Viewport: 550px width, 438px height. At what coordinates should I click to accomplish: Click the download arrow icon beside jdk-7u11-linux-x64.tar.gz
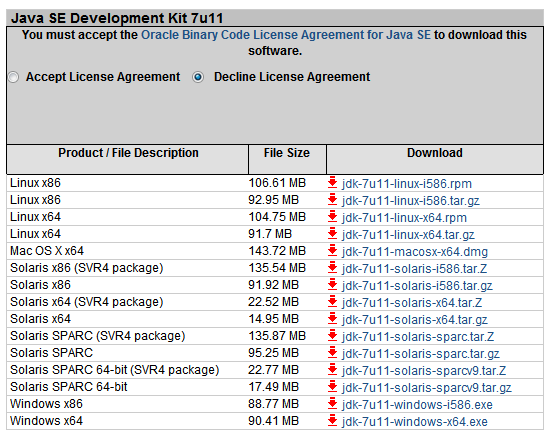coord(332,234)
